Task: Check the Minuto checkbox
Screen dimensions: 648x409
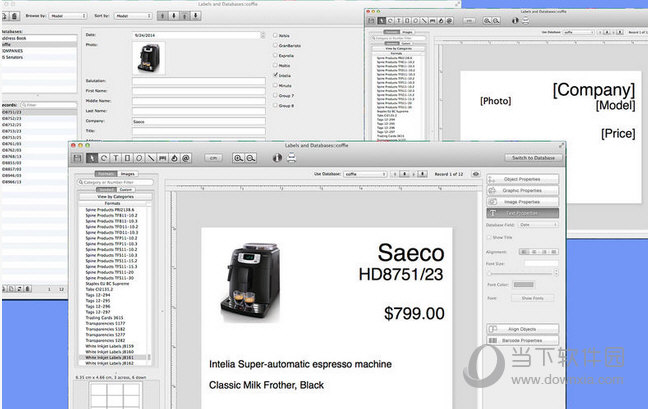Action: [275, 85]
